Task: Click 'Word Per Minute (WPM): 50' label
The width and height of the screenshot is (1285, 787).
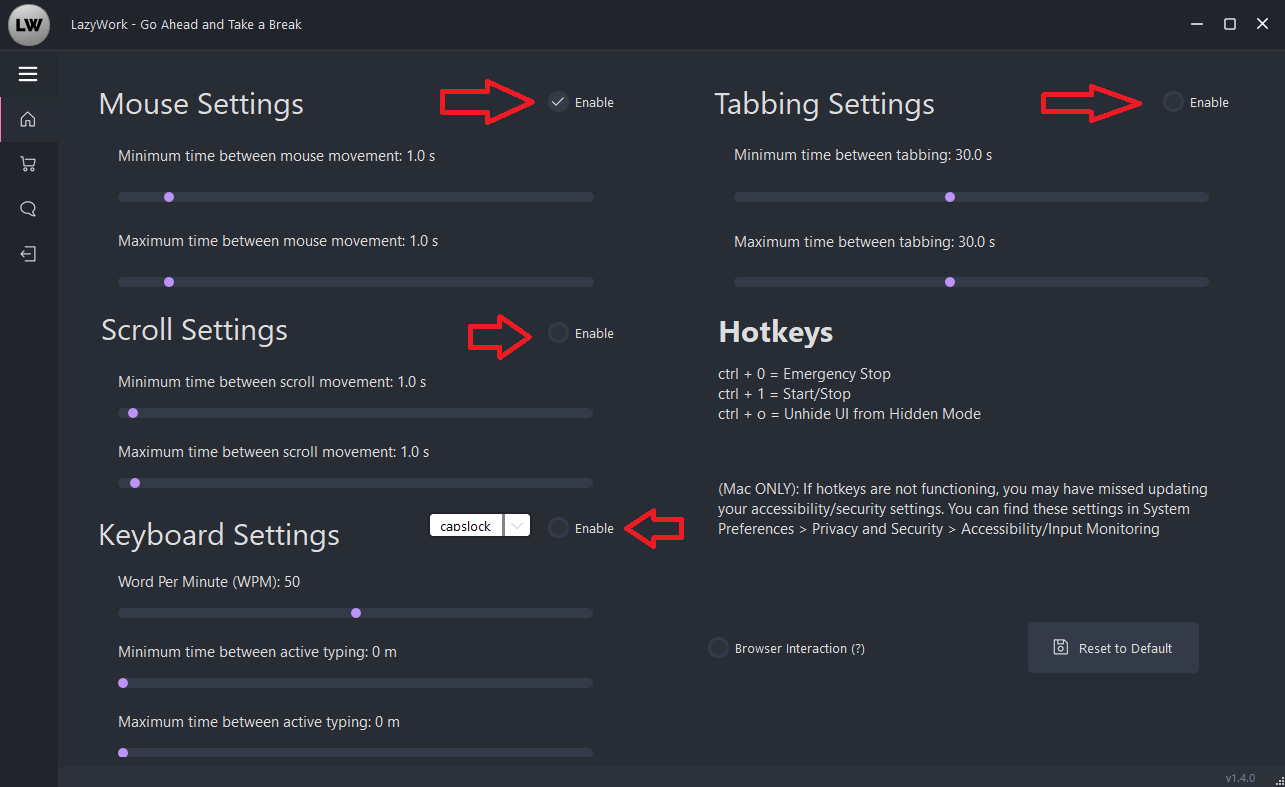Action: coord(209,582)
